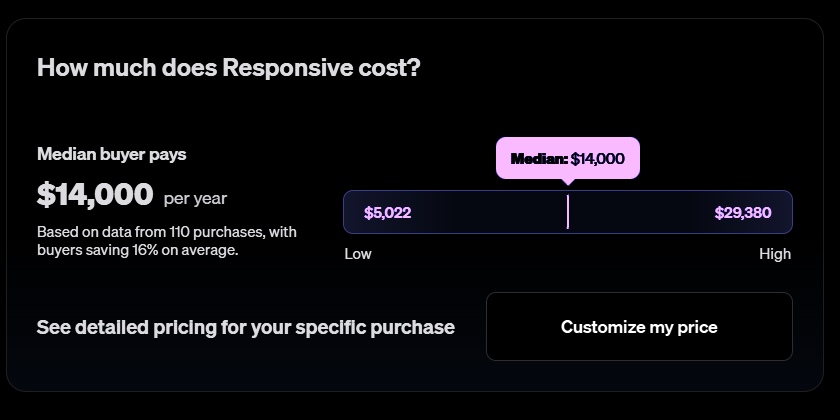Screen dimensions: 840x420
Task: Click the price bar between median and $29,380
Action: tap(640, 212)
